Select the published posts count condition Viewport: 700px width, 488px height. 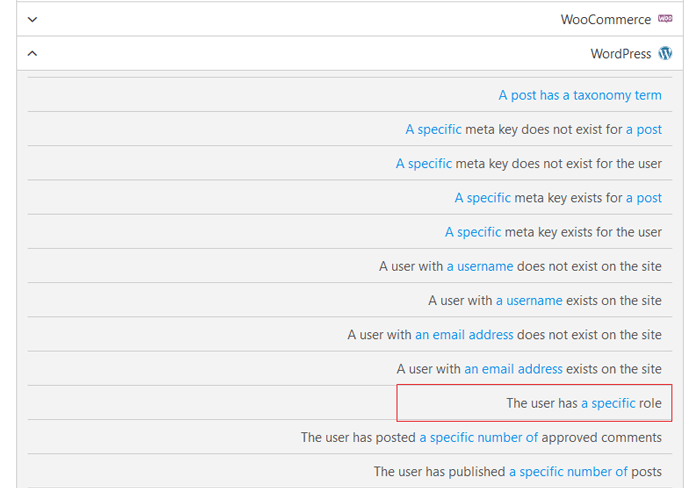(x=518, y=471)
